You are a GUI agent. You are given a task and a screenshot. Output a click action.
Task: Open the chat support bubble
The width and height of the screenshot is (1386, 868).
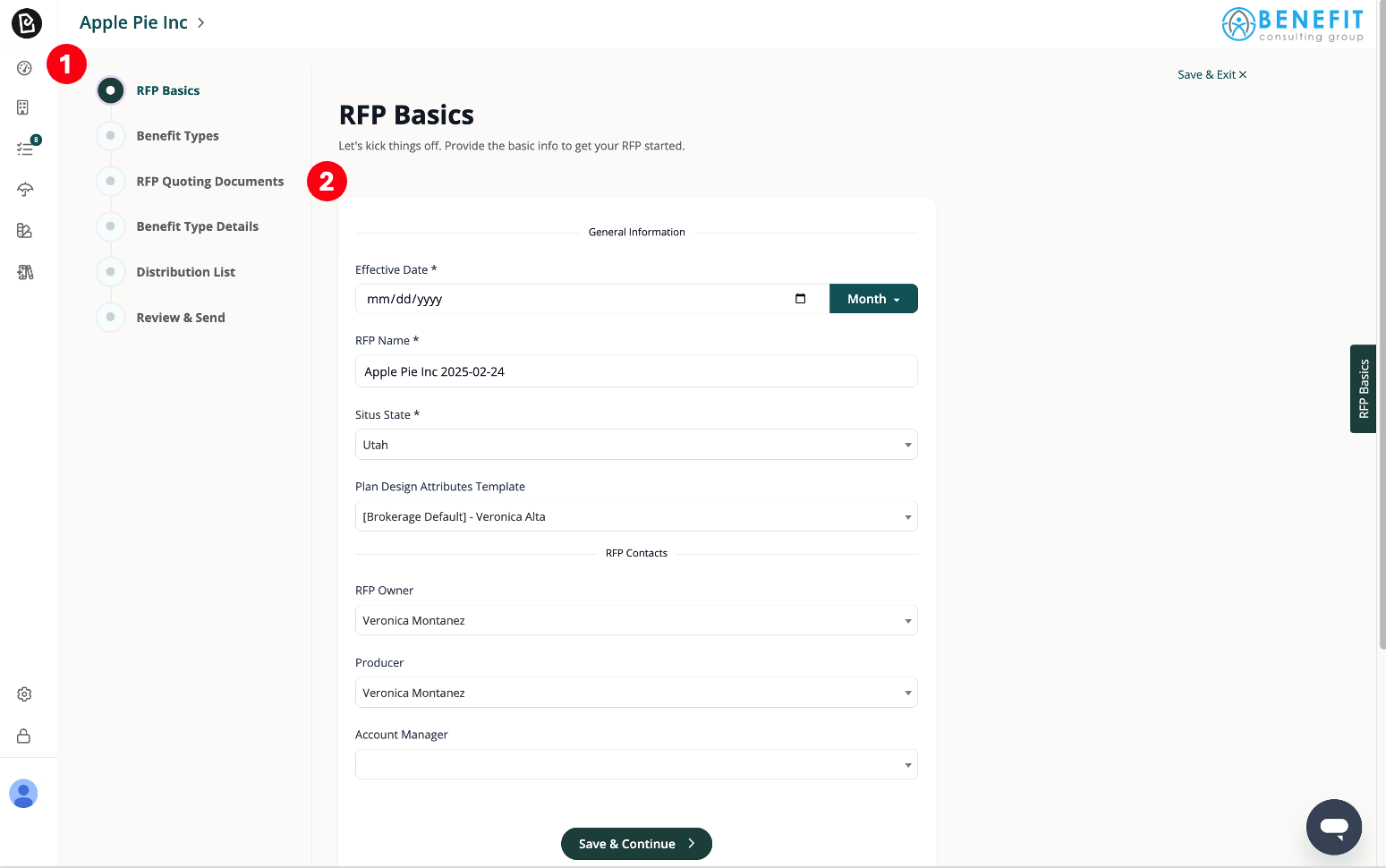(1333, 827)
